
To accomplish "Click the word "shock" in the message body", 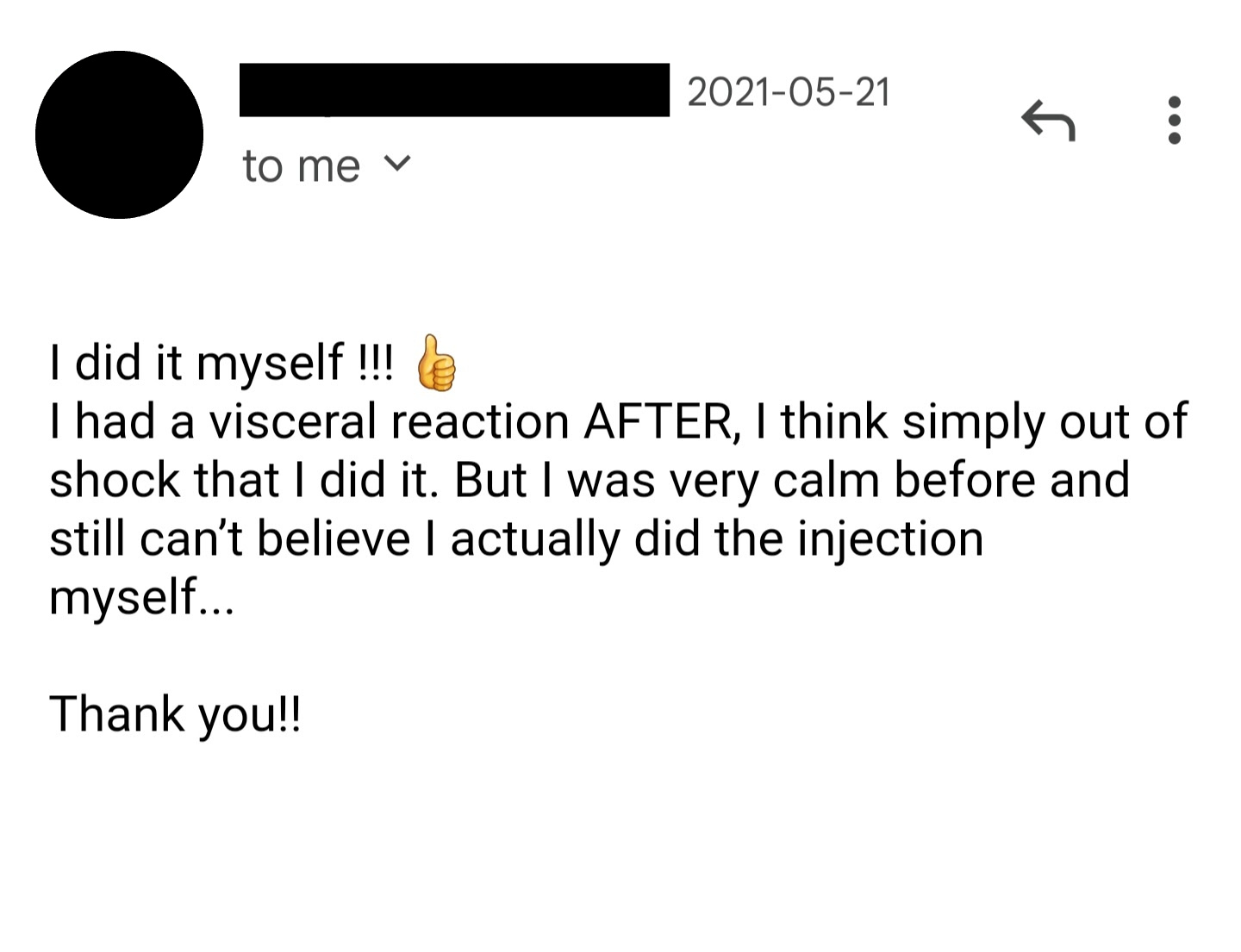I will pyautogui.click(x=115, y=480).
